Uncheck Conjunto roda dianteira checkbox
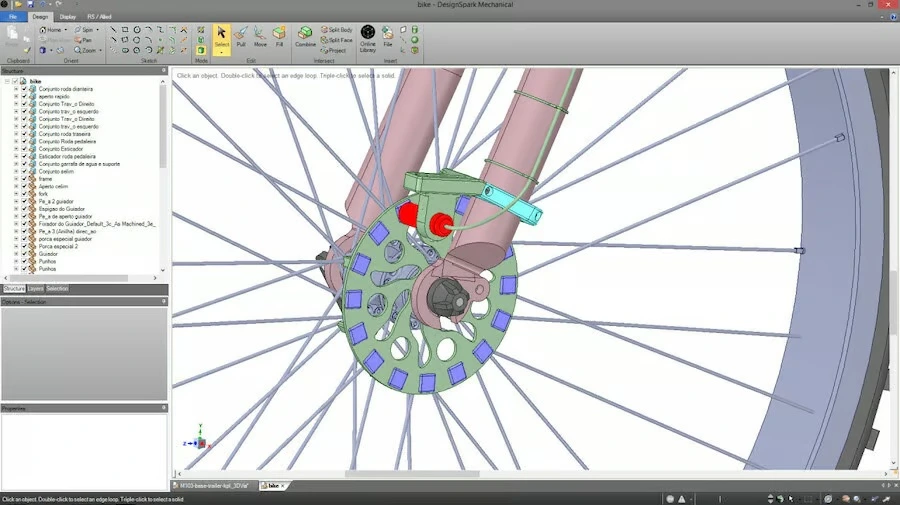900x505 pixels. click(x=24, y=89)
